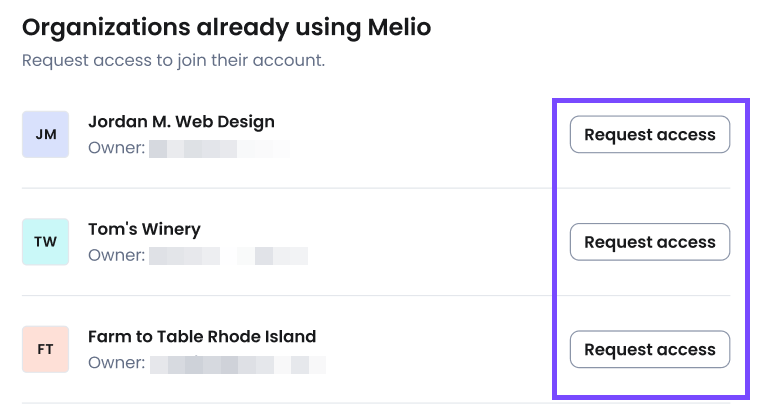Click the Owner label under Tom's Winery

tap(116, 256)
